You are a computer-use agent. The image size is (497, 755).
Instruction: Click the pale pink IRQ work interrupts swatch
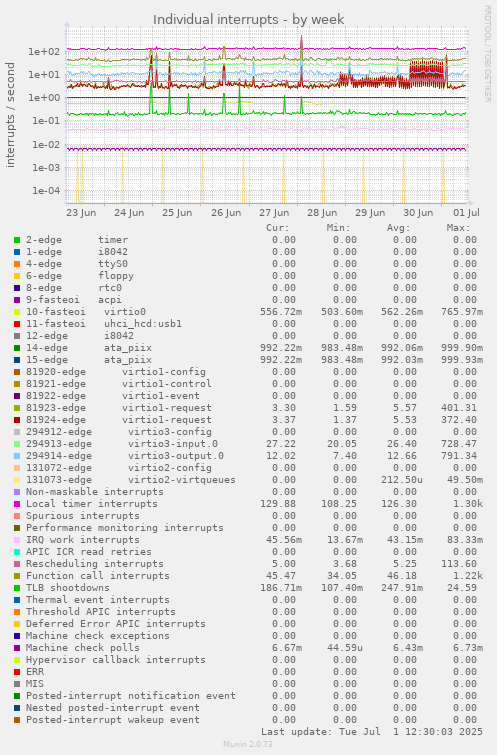coord(17,540)
